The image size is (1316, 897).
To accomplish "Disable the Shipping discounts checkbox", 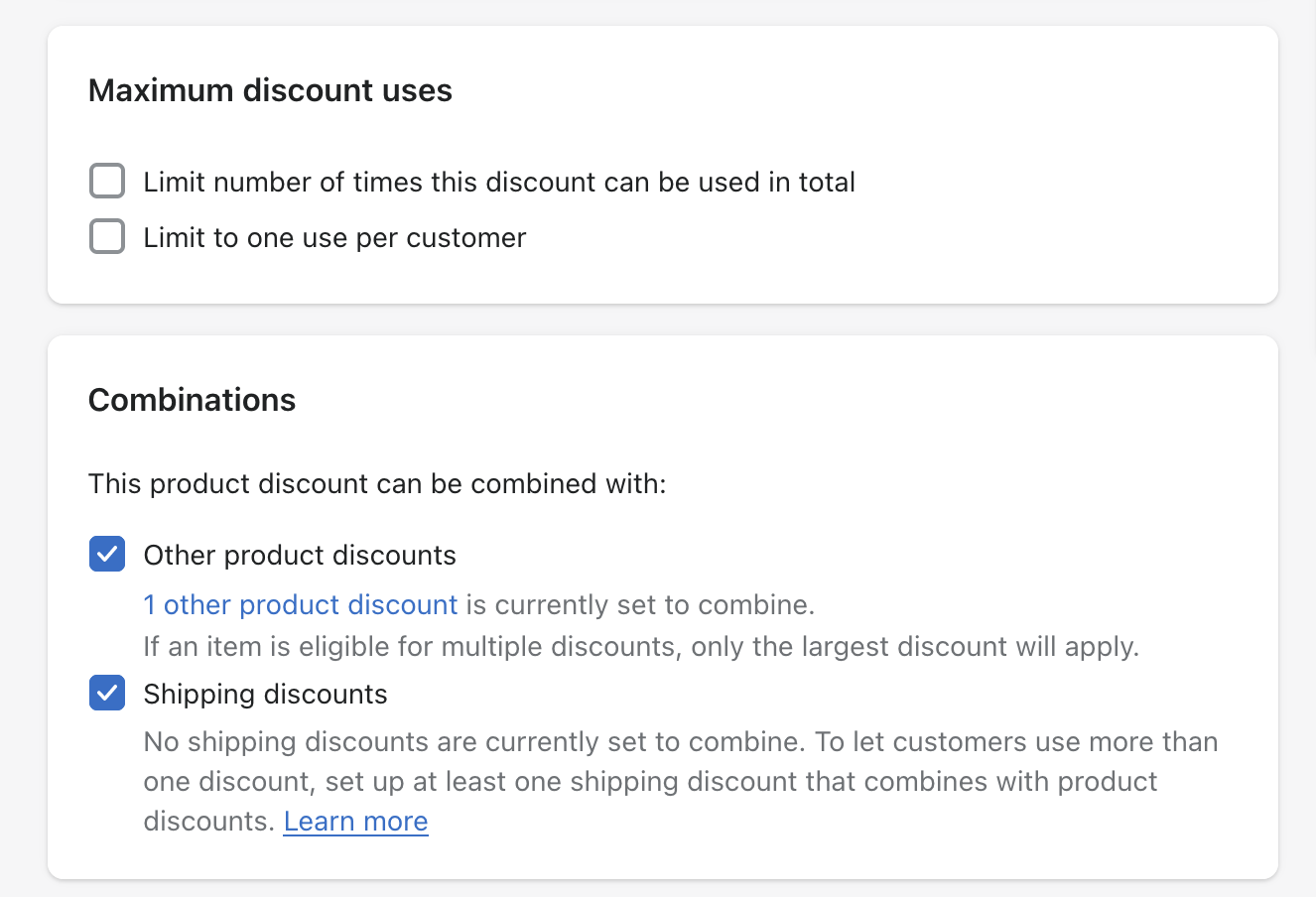I will click(107, 693).
